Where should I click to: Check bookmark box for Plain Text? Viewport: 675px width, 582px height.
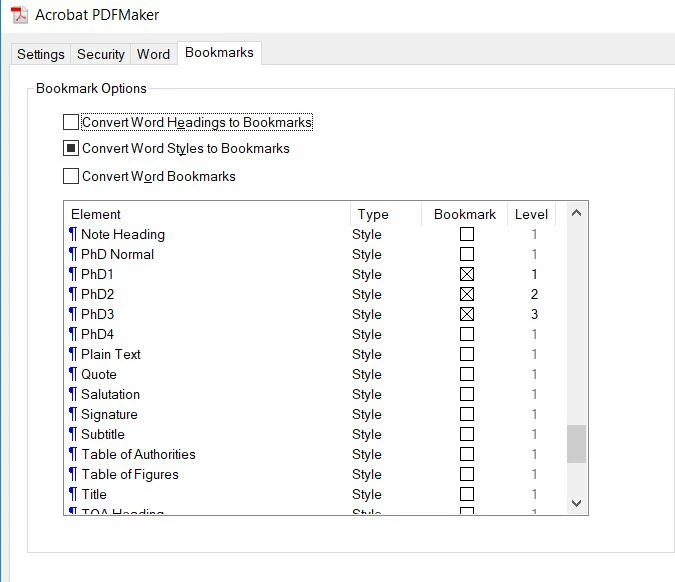(x=467, y=354)
